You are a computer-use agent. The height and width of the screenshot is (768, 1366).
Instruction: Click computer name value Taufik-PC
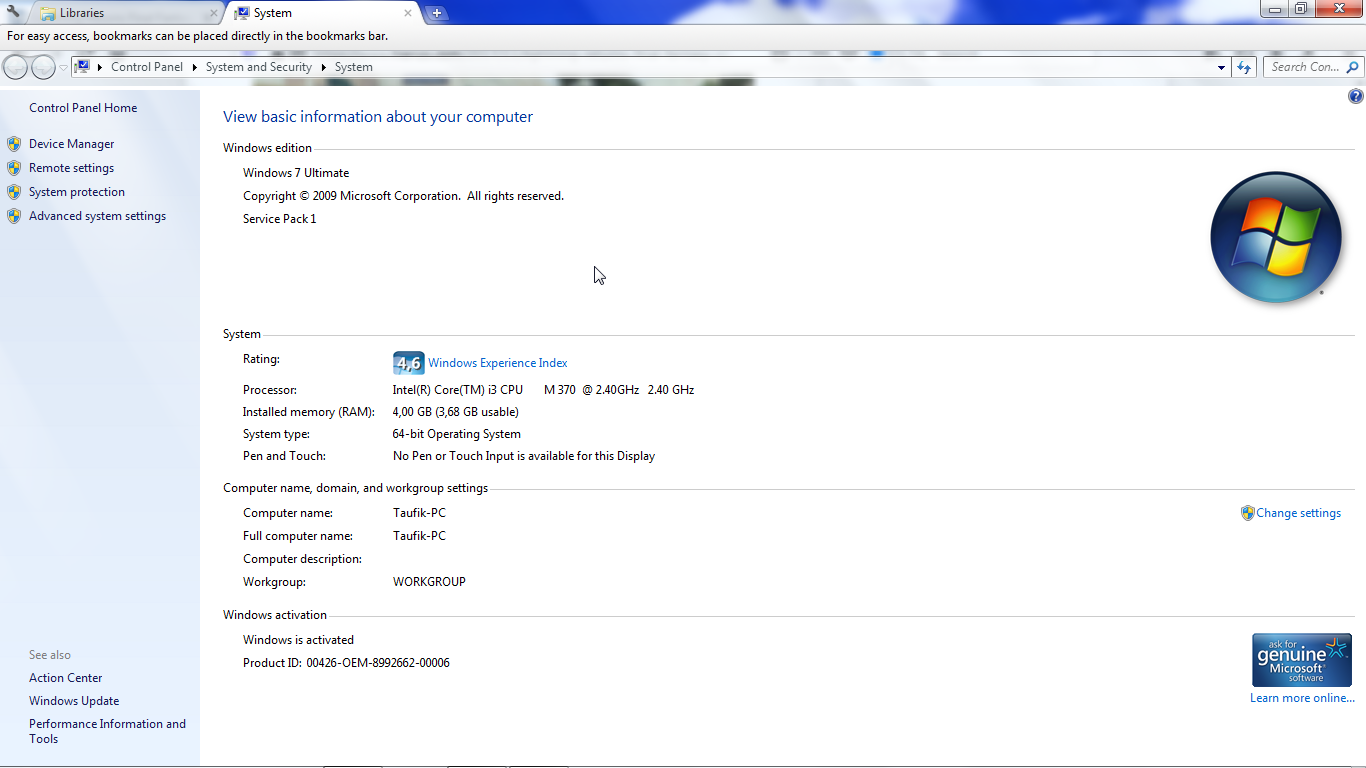coord(419,513)
